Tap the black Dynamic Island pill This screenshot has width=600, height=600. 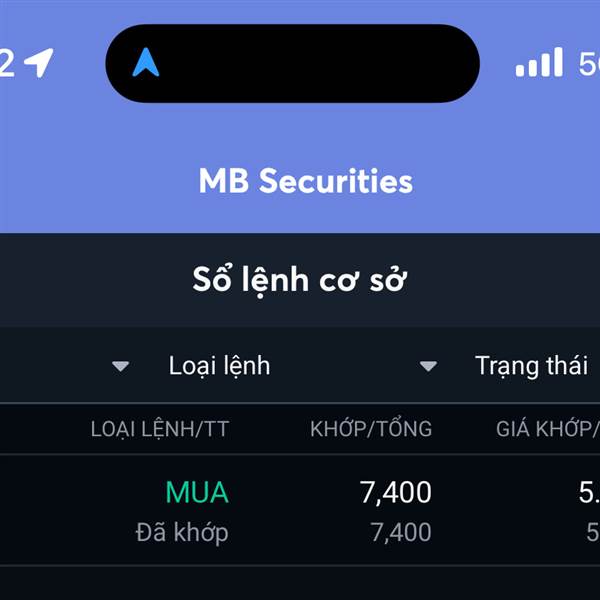tap(292, 63)
